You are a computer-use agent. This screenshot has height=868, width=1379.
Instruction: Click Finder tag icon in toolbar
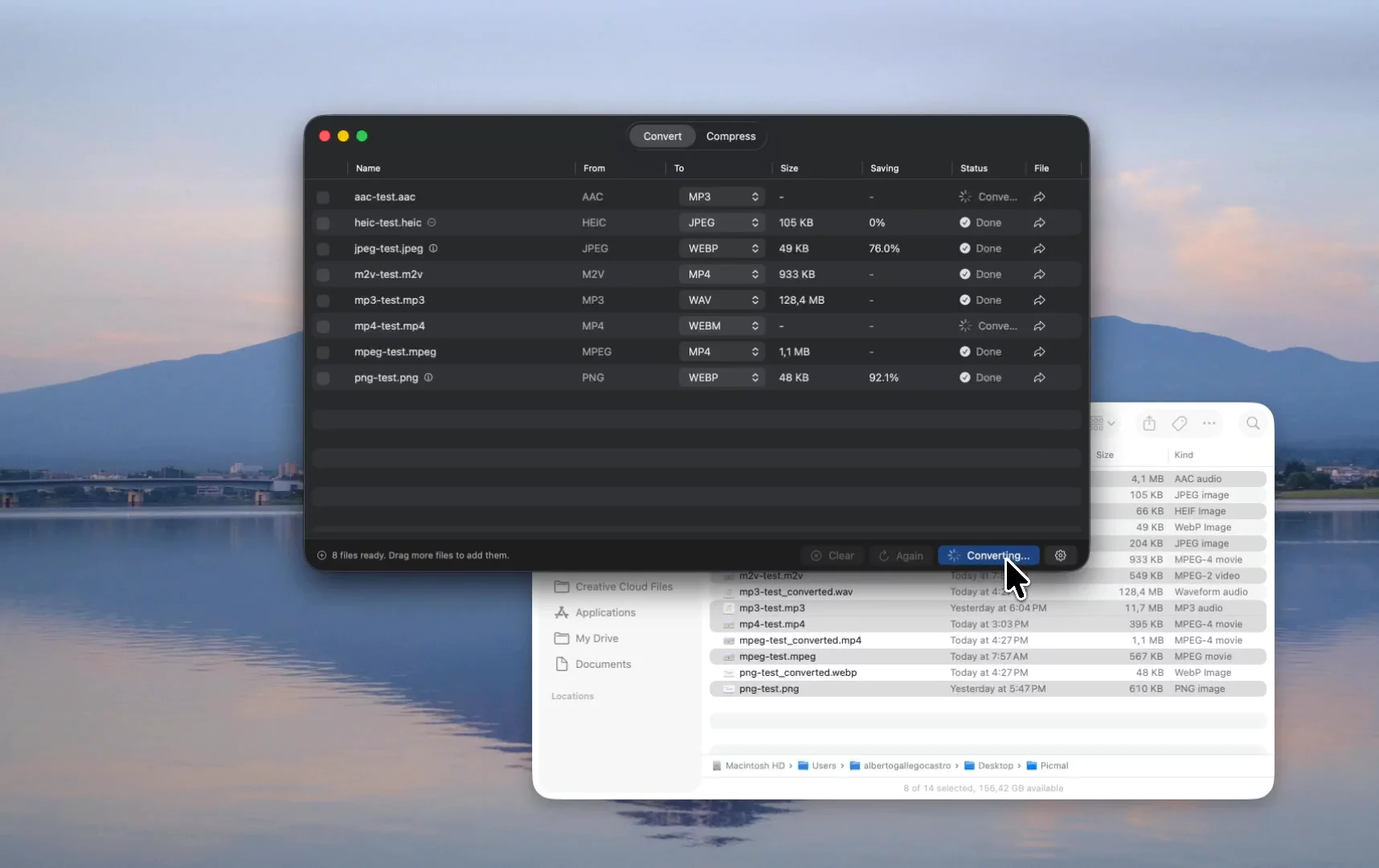(1179, 424)
